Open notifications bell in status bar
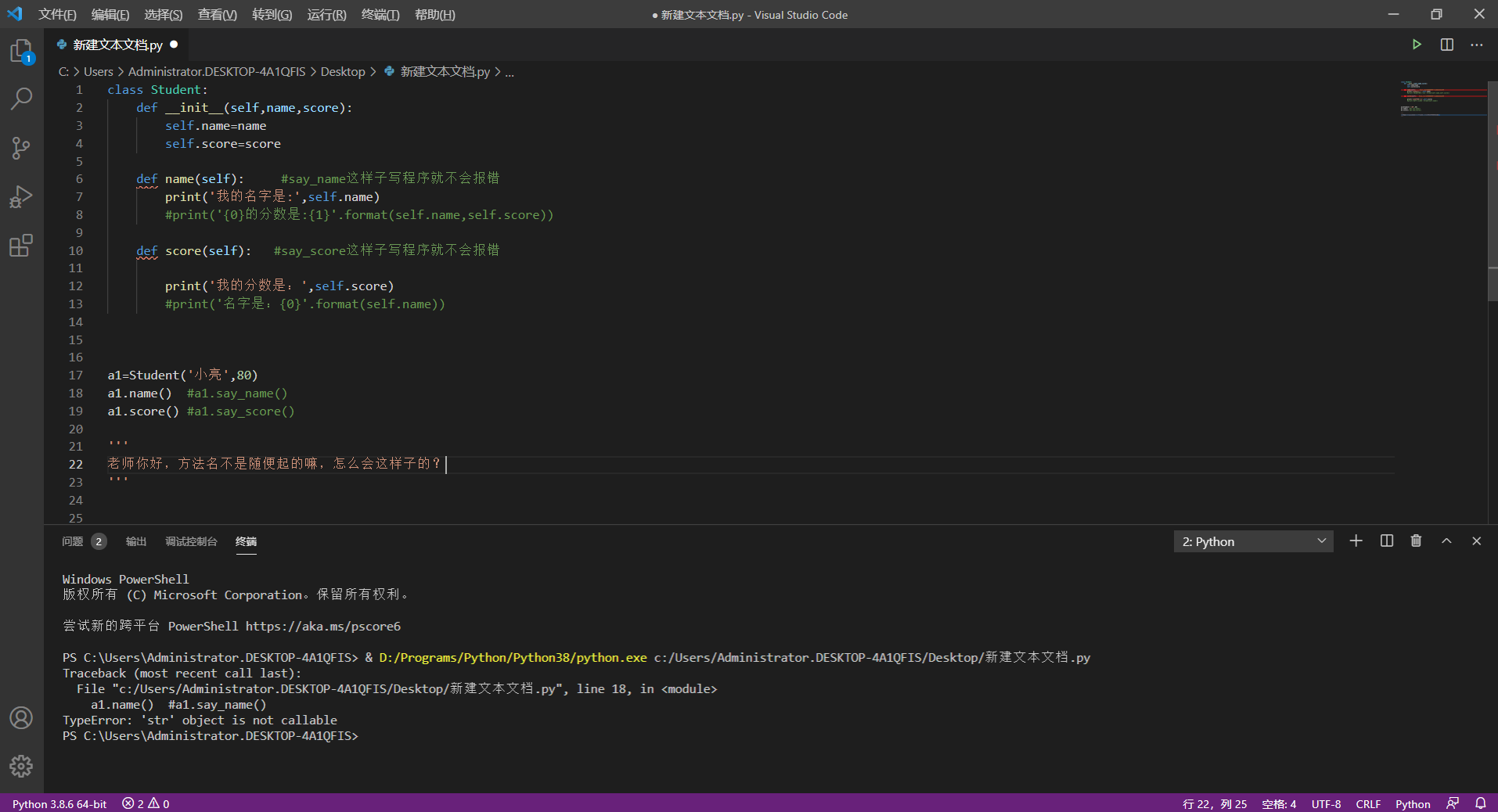Screen dimensions: 1498x812 click(1481, 803)
